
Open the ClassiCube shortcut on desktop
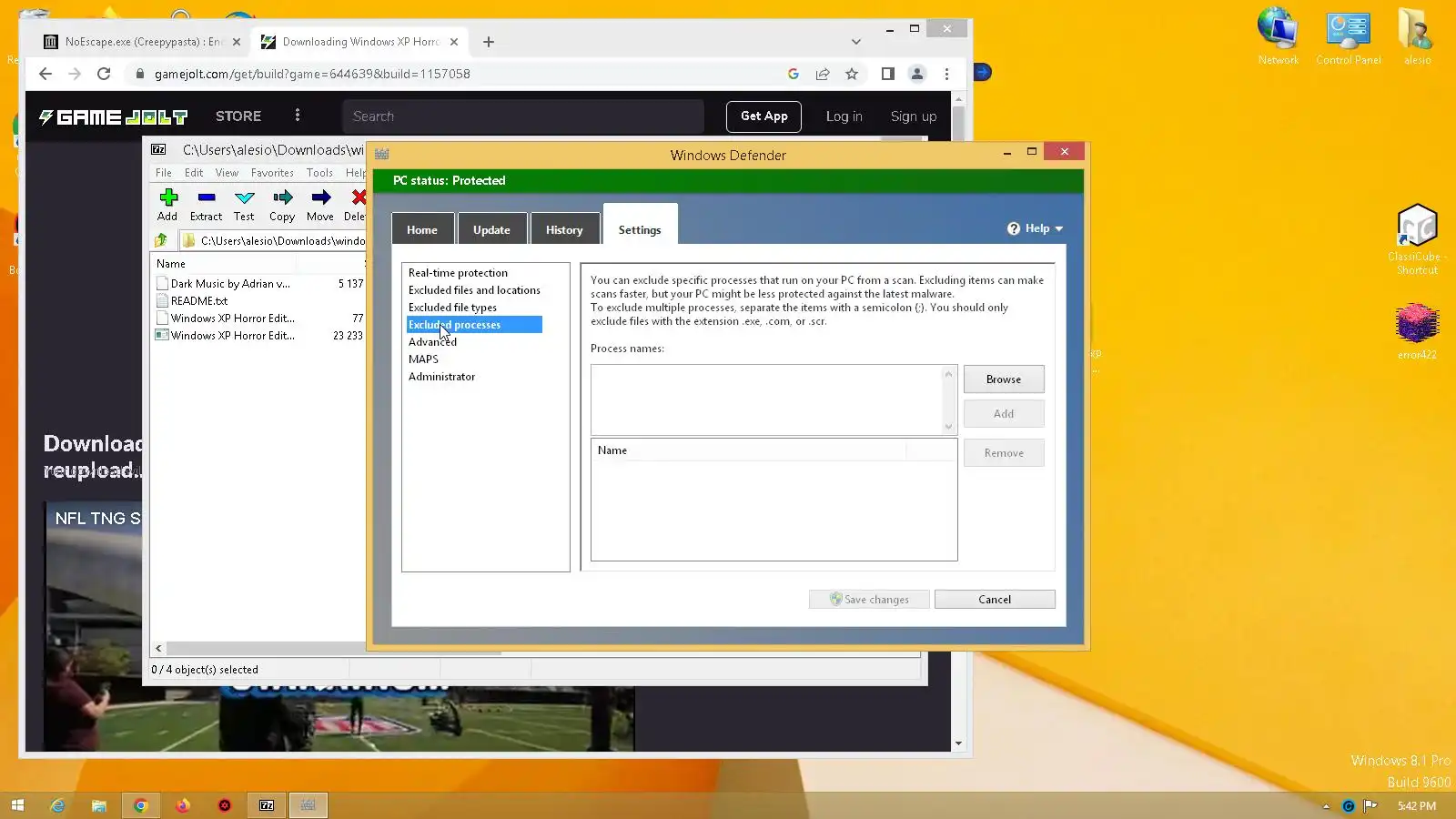[1417, 239]
